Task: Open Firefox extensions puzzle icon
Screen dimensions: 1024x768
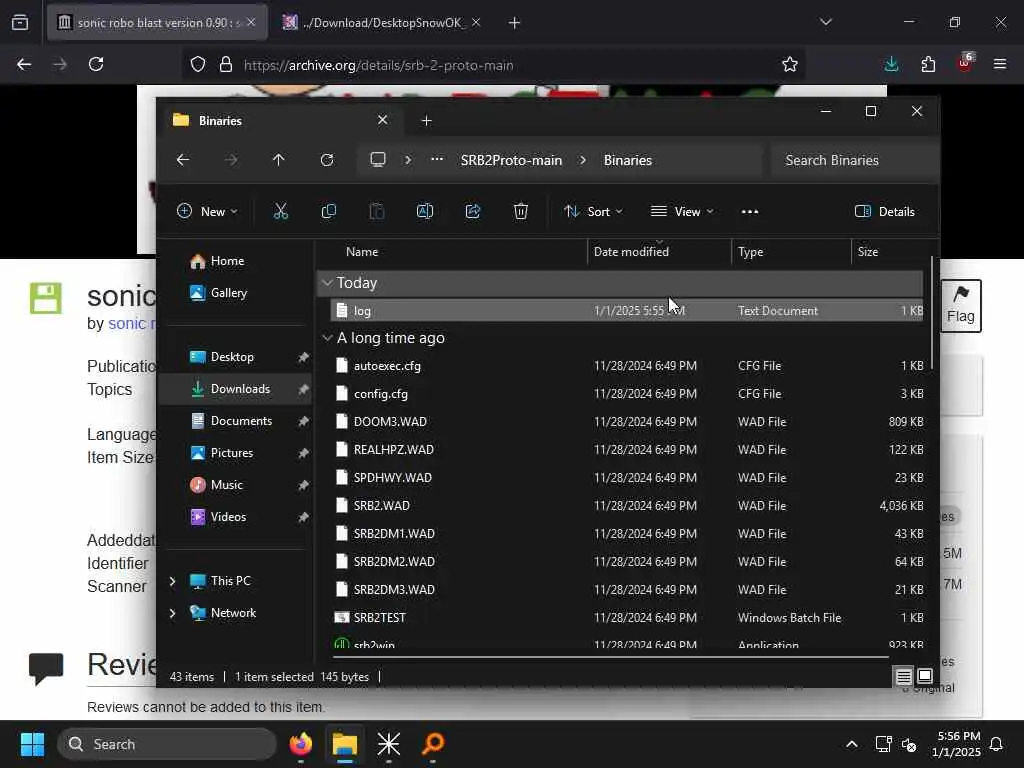Action: coord(928,64)
